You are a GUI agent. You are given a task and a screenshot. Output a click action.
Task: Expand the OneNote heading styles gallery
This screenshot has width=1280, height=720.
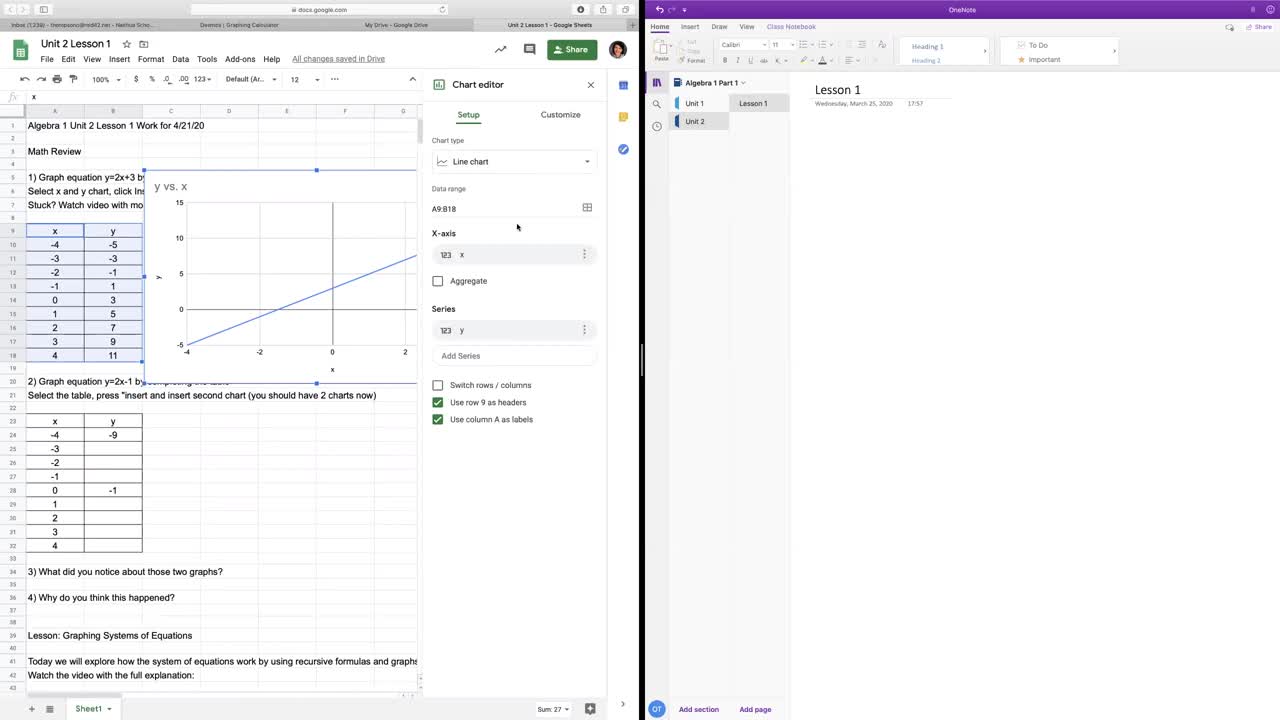pos(985,51)
